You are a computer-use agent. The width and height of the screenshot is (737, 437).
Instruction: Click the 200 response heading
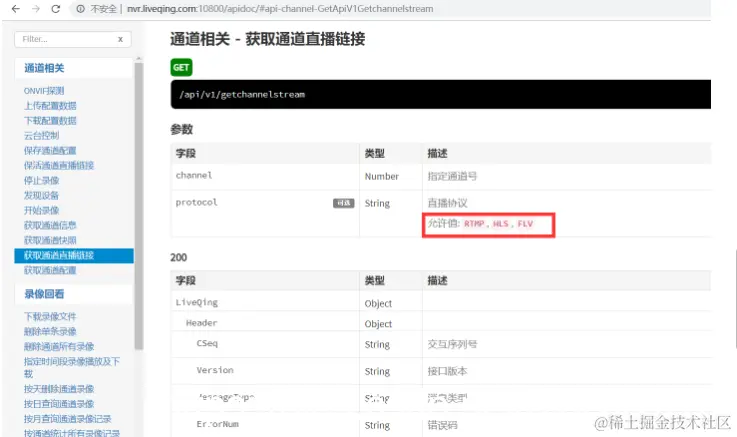tap(179, 258)
